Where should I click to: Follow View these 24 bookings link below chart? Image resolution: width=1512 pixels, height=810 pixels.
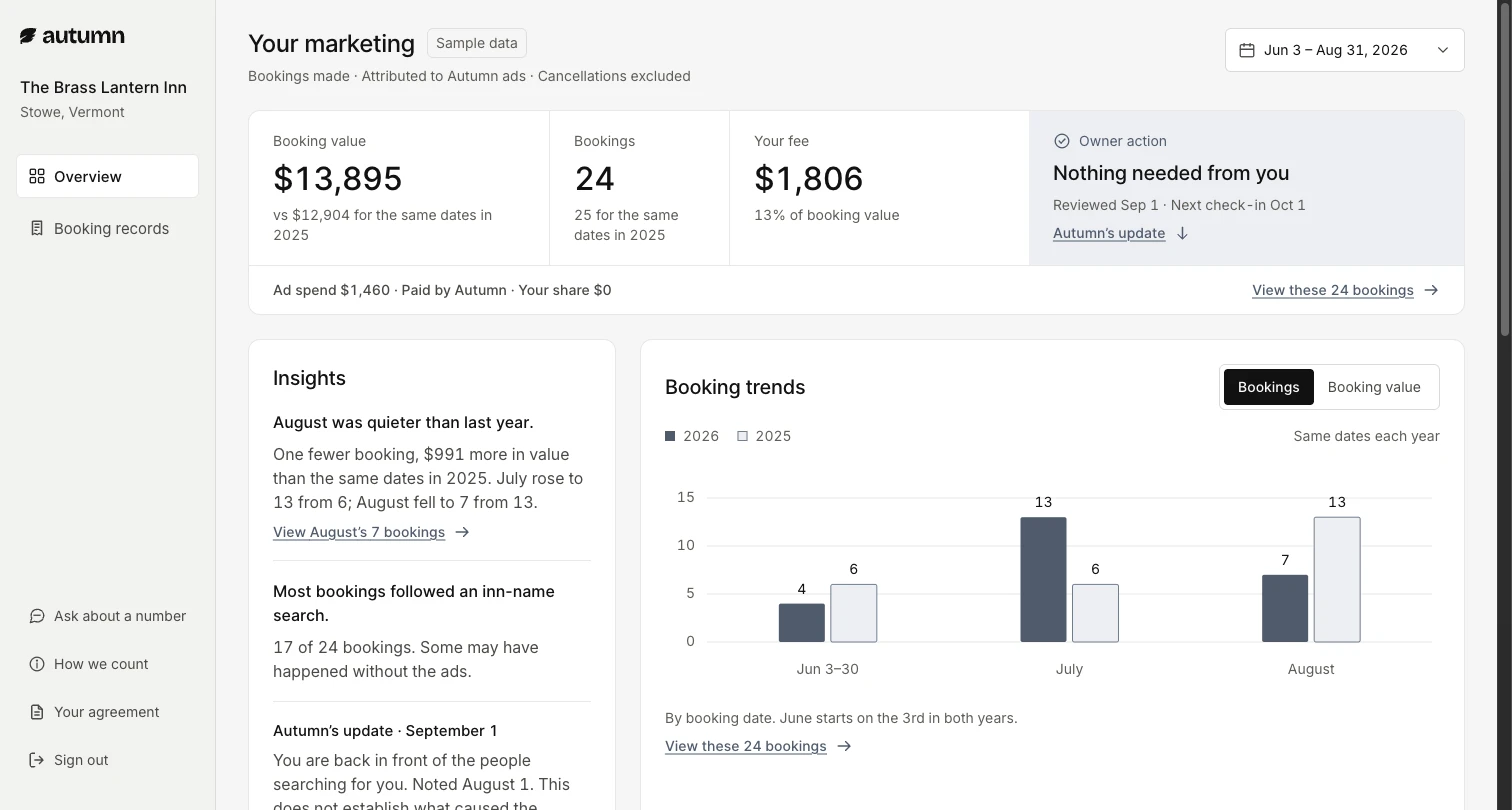[x=746, y=746]
